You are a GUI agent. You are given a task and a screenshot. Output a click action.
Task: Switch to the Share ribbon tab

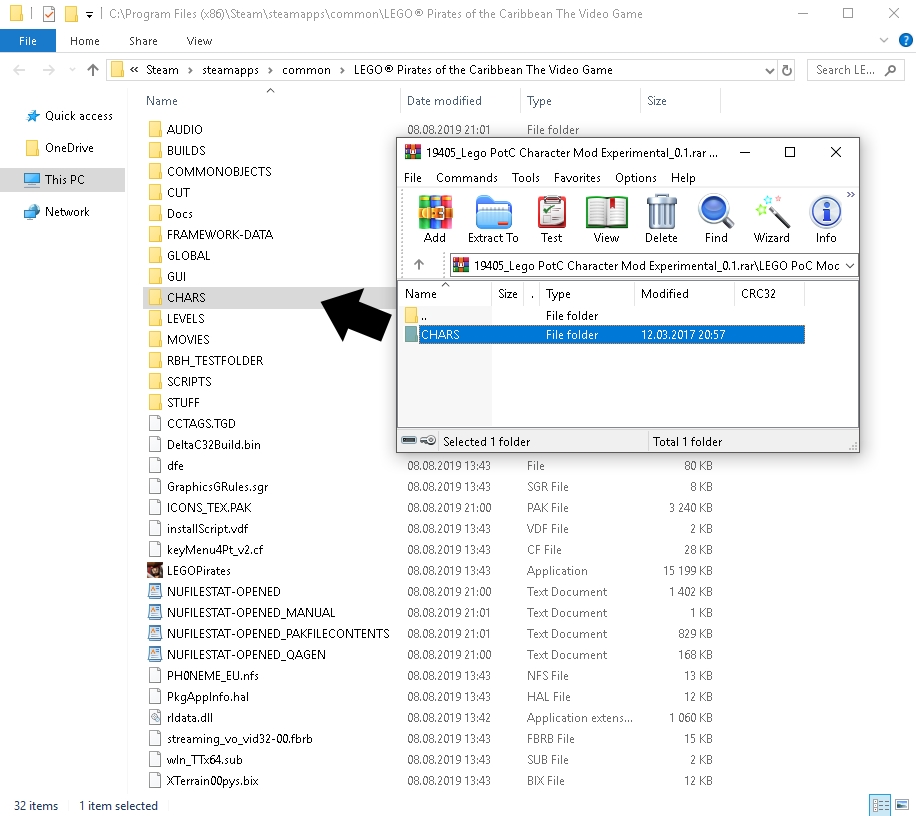(x=143, y=41)
